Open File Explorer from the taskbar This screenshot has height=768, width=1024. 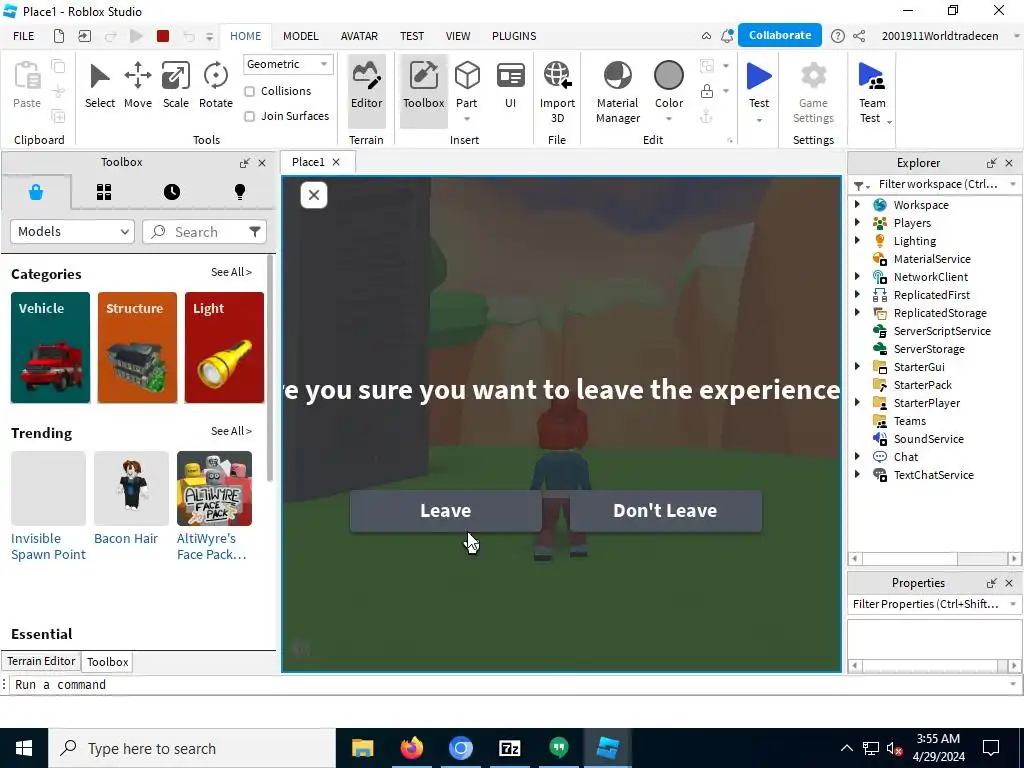pyautogui.click(x=362, y=748)
